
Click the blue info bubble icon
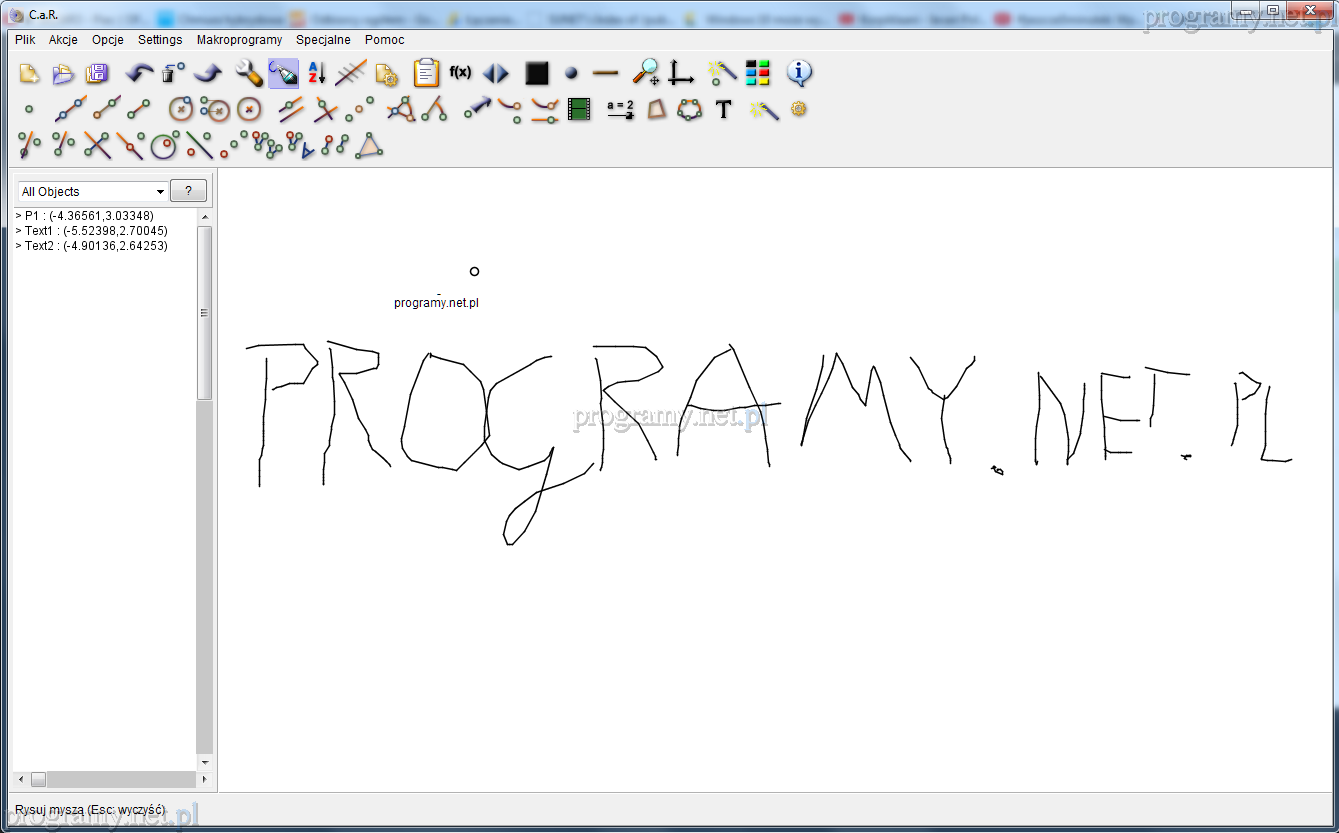799,72
